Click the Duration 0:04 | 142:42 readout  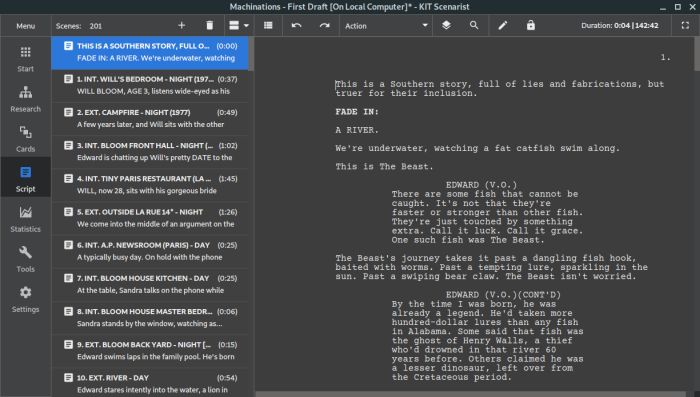[x=620, y=25]
